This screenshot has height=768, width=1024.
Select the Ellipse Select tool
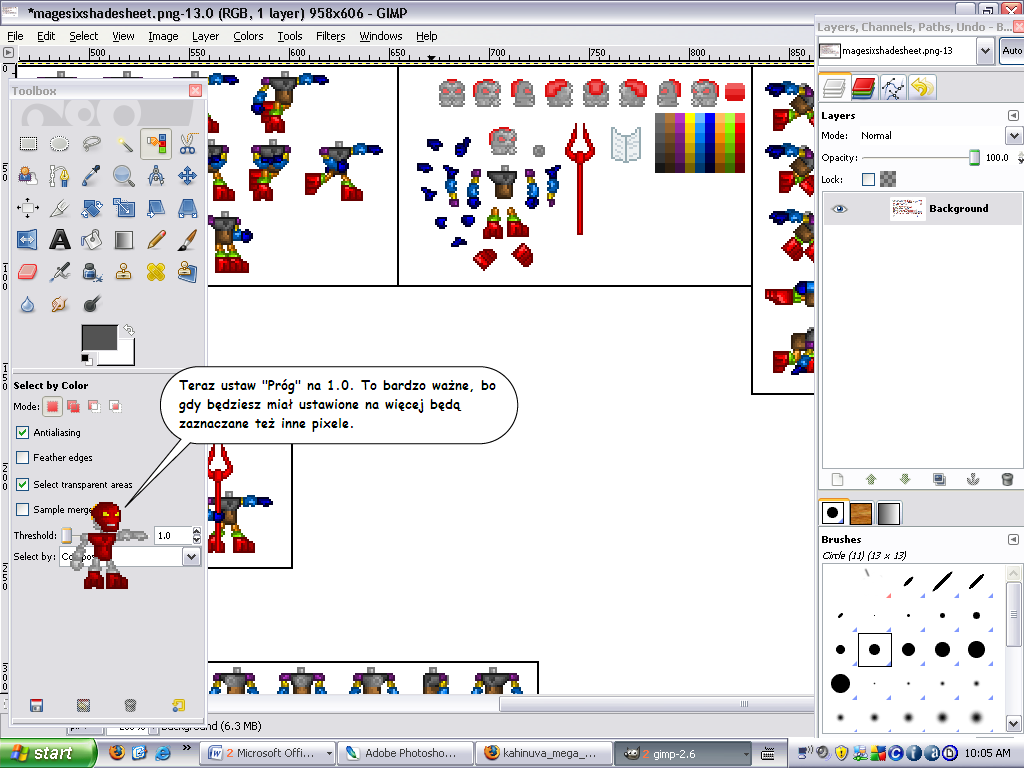click(59, 144)
